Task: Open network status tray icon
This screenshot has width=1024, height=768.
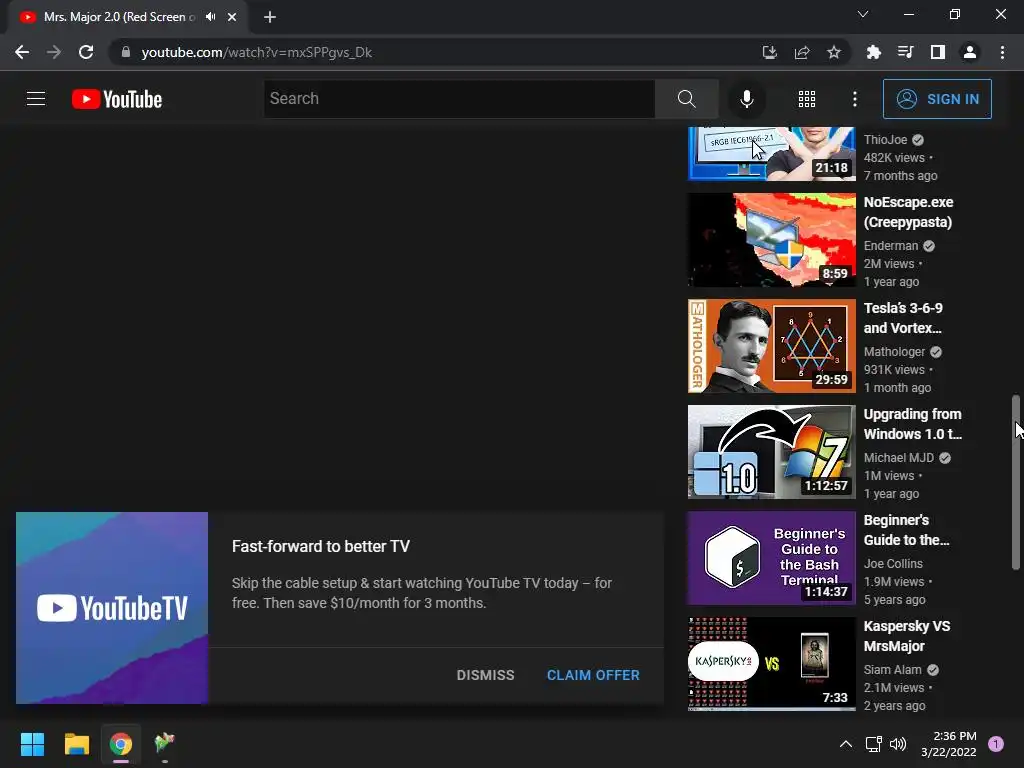Action: pyautogui.click(x=873, y=744)
